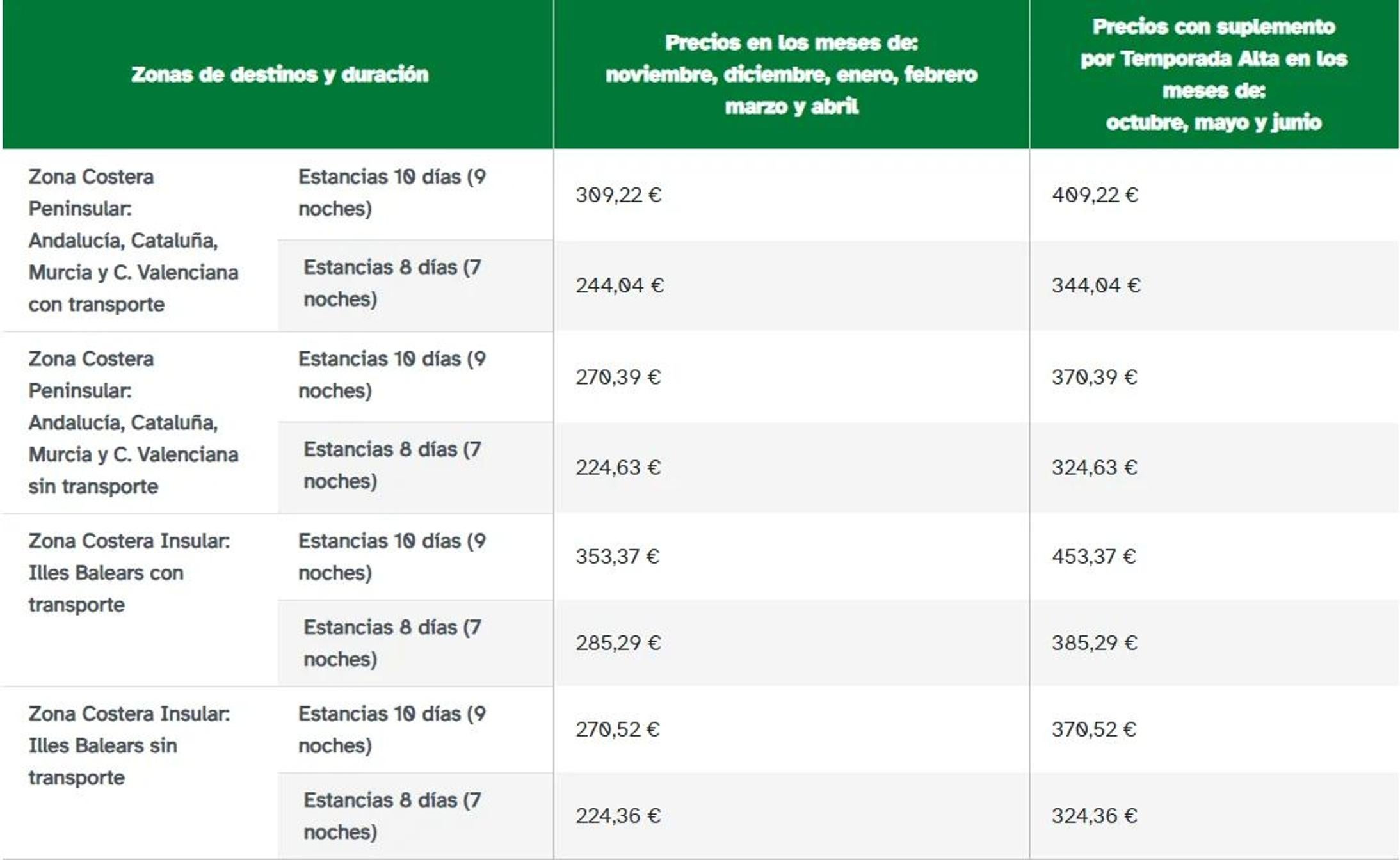Pick the 353,37 € Balears price
The image size is (1400, 860).
tap(618, 557)
